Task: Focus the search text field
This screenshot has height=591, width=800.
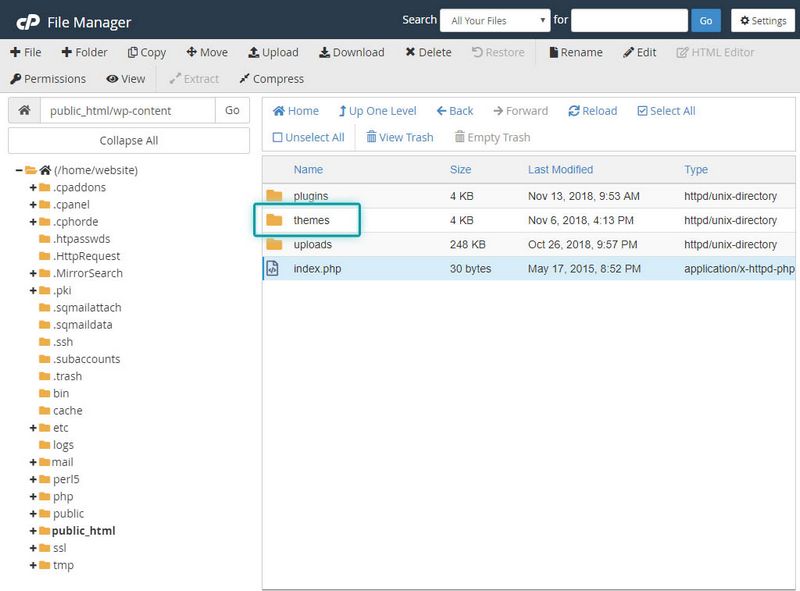Action: tap(629, 20)
